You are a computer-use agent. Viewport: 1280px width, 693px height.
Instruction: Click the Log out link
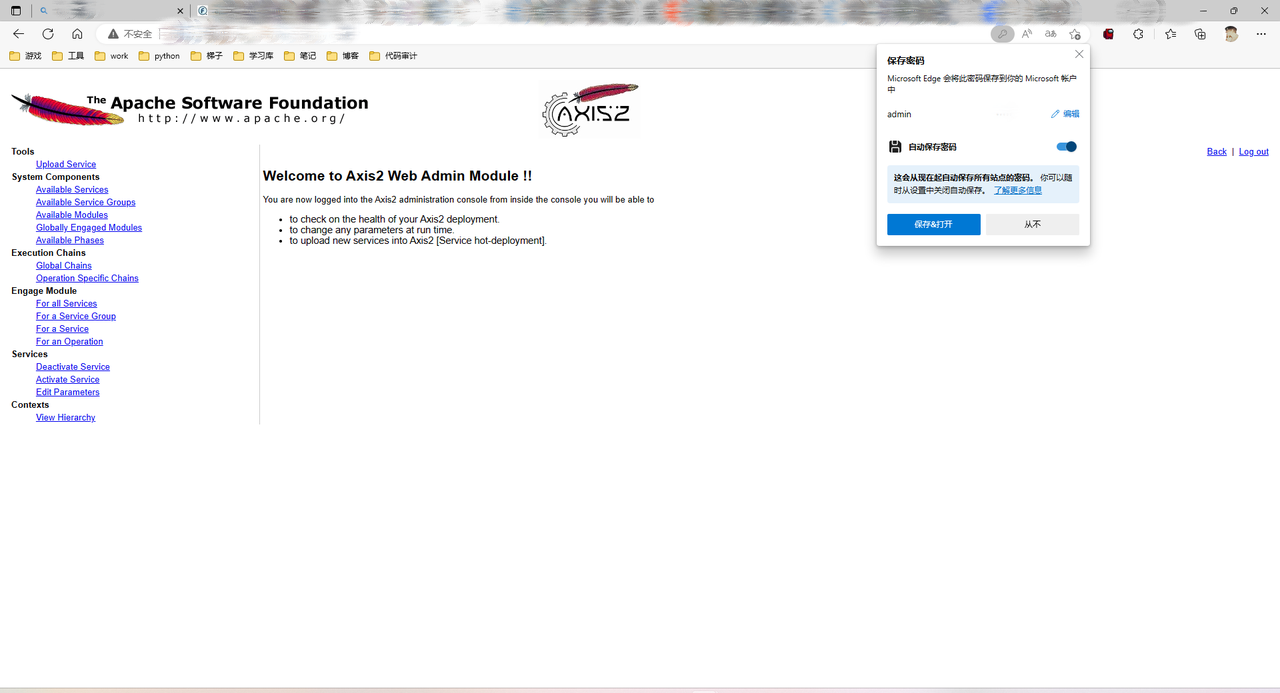coord(1254,152)
